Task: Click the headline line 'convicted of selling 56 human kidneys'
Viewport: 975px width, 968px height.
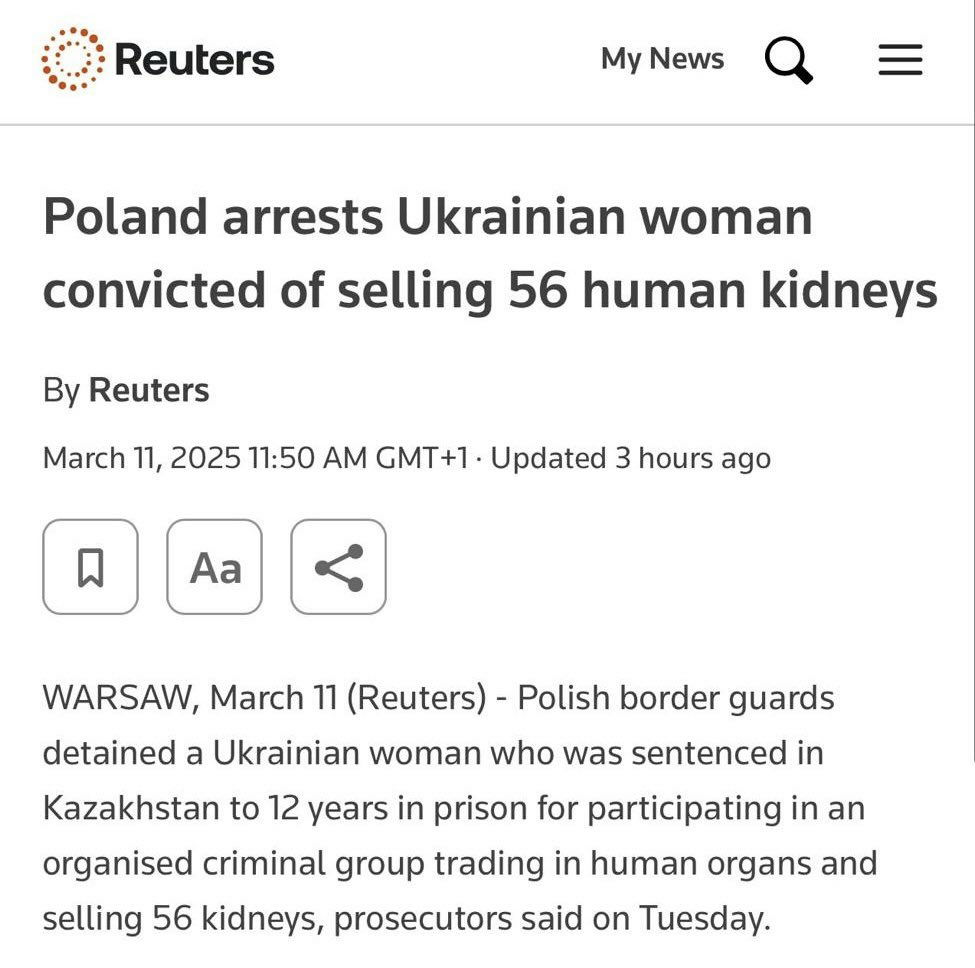Action: pyautogui.click(x=490, y=290)
